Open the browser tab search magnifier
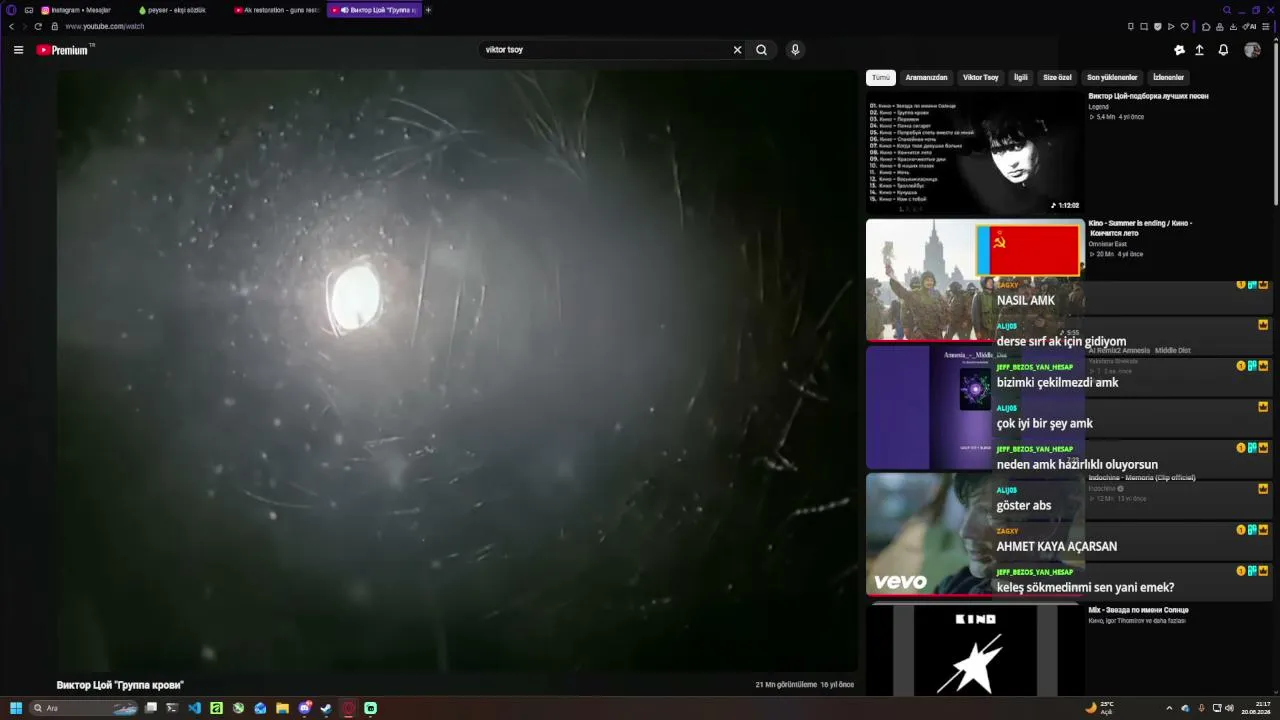The image size is (1280, 720). [x=1227, y=10]
